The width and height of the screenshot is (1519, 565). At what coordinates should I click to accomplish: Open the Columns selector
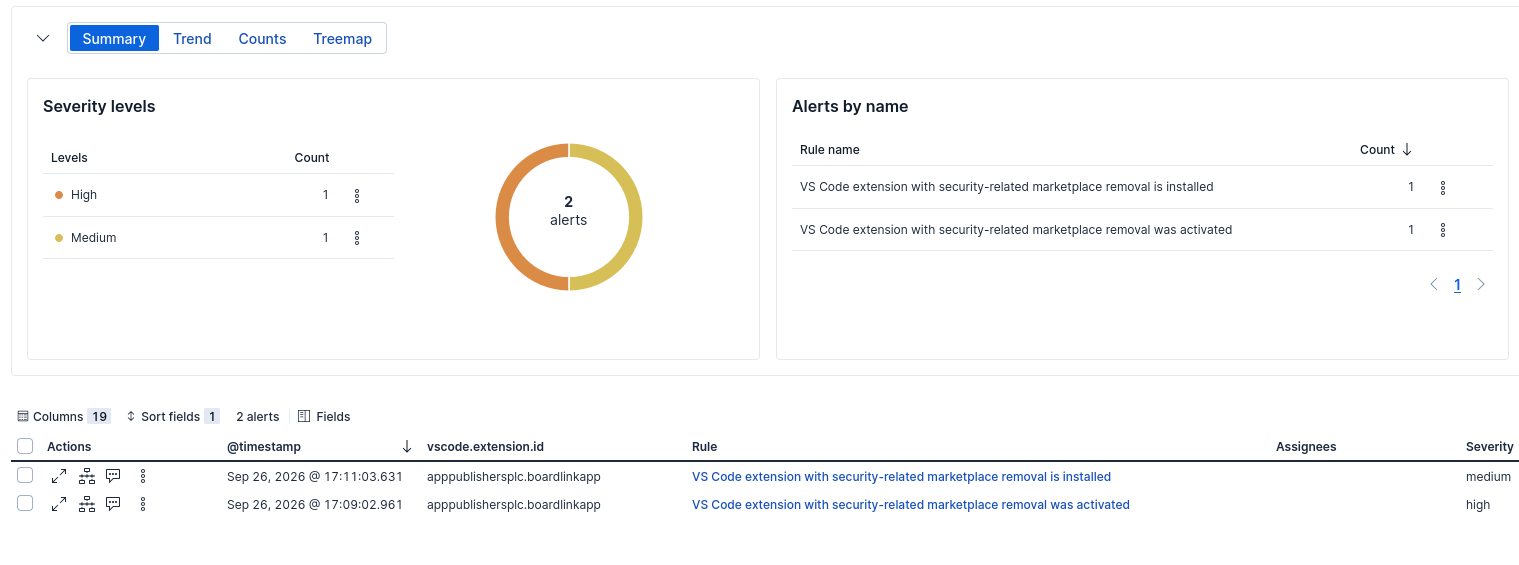click(x=63, y=416)
